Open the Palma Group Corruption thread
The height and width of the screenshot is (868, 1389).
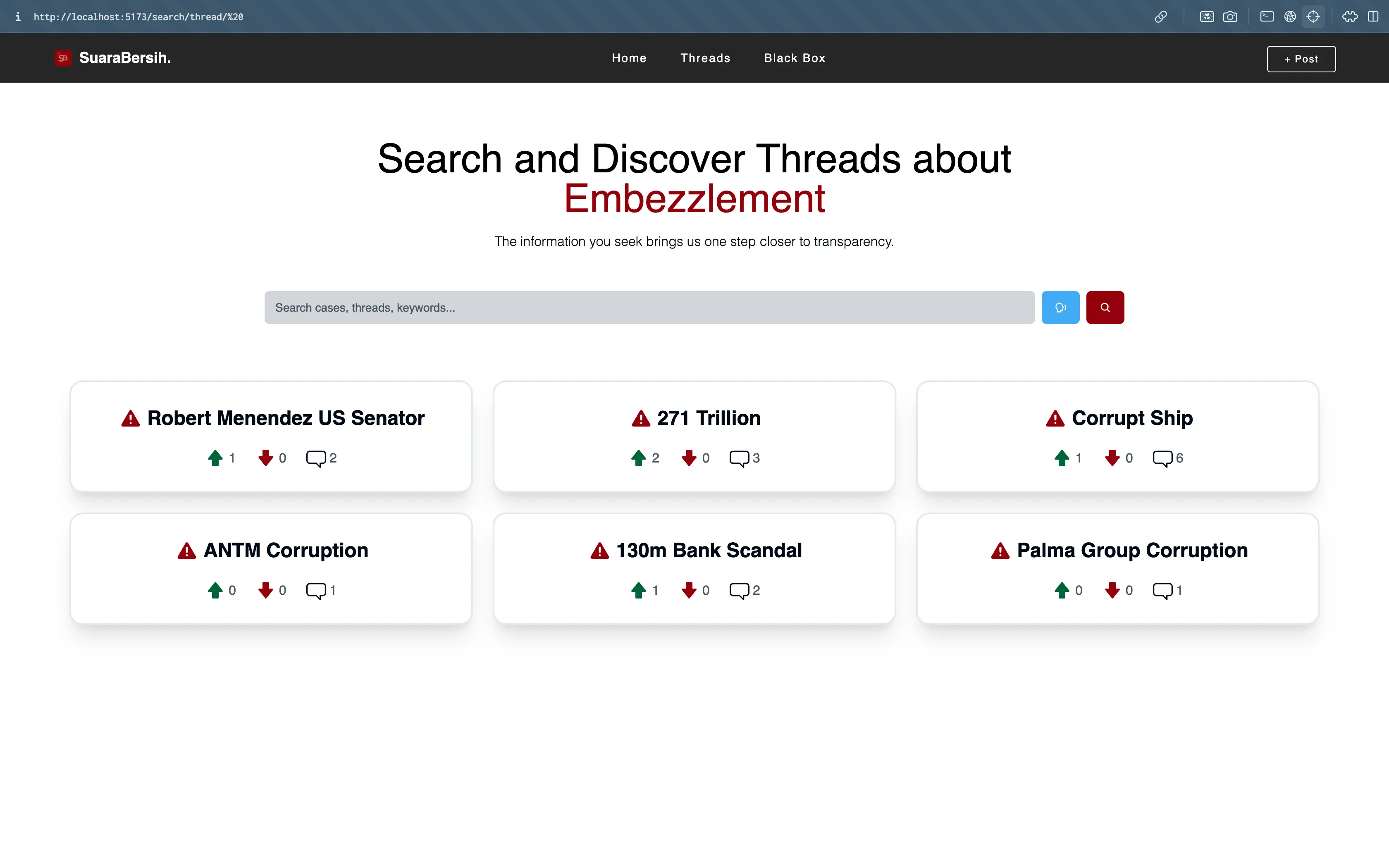(1132, 550)
